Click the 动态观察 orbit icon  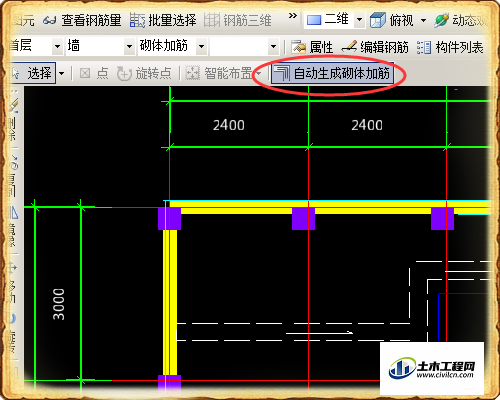[441, 20]
